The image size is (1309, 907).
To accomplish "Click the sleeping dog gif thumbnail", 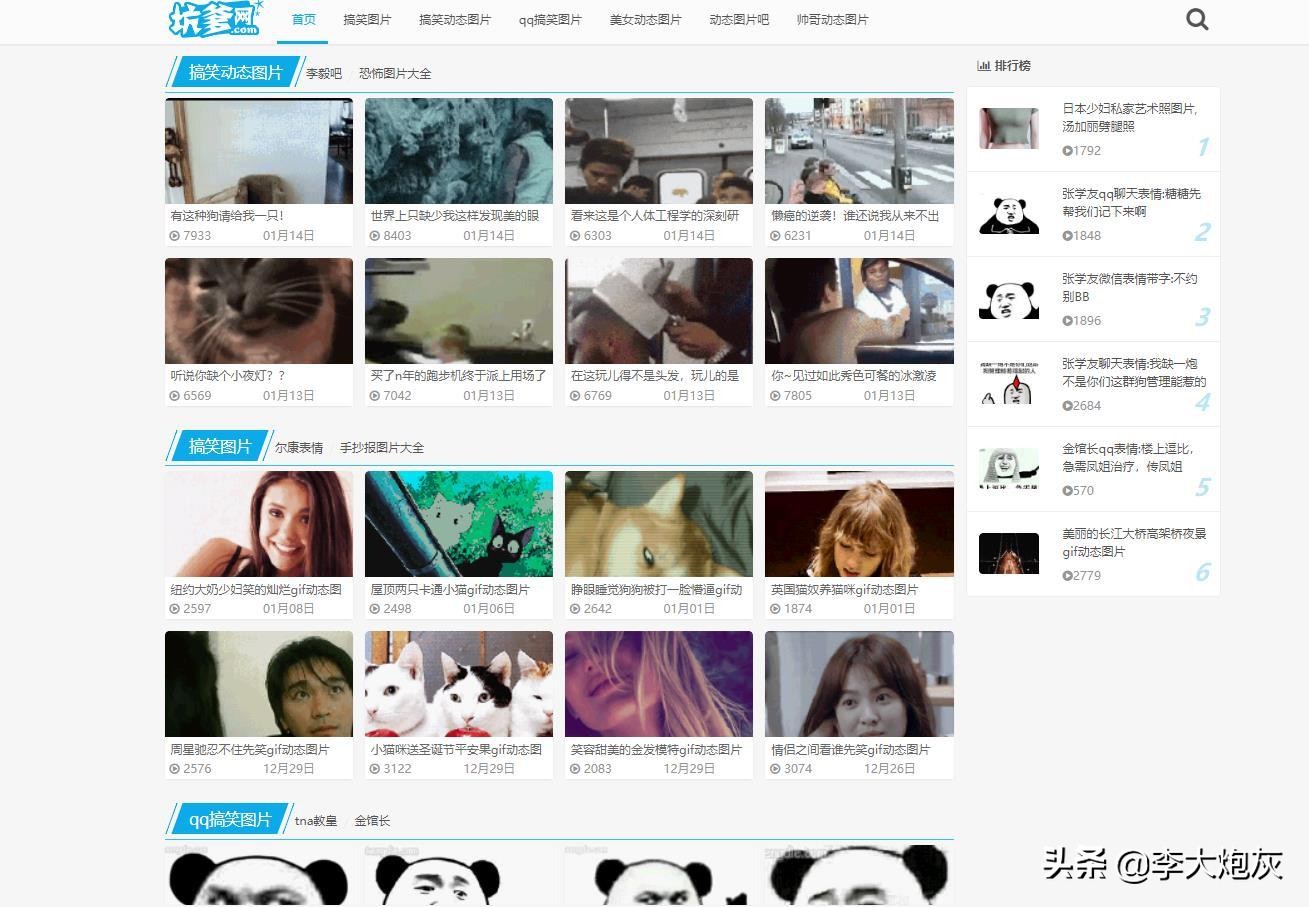I will tap(658, 524).
